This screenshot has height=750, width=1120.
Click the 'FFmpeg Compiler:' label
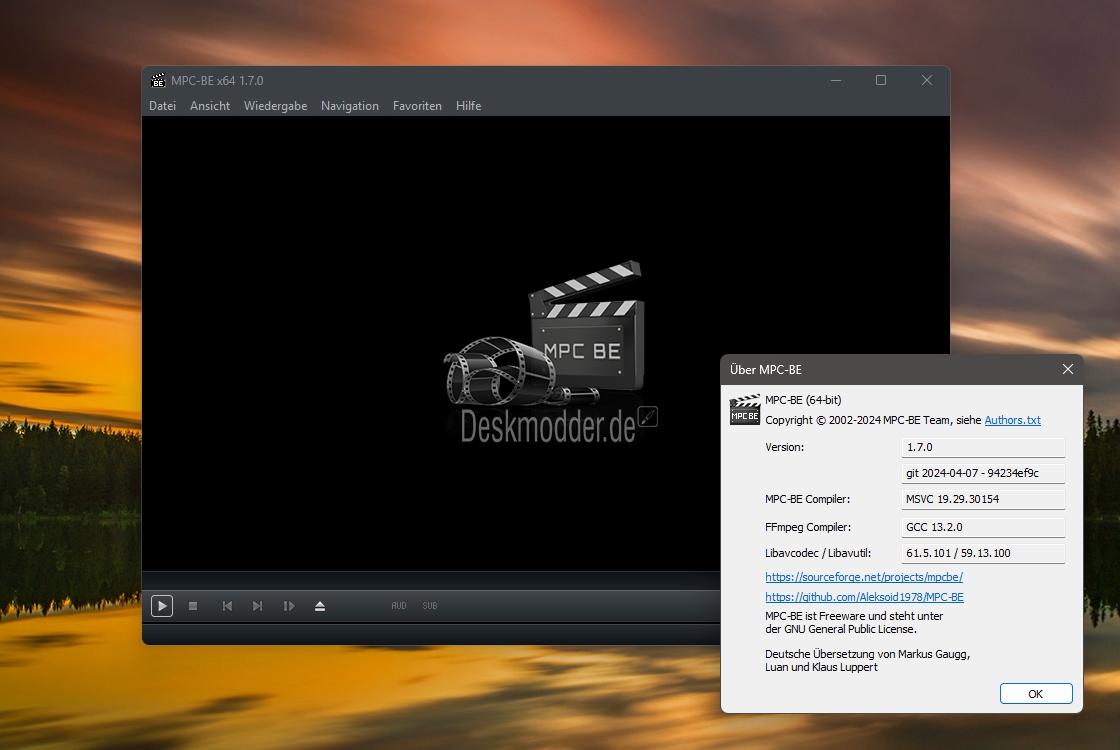tap(808, 527)
